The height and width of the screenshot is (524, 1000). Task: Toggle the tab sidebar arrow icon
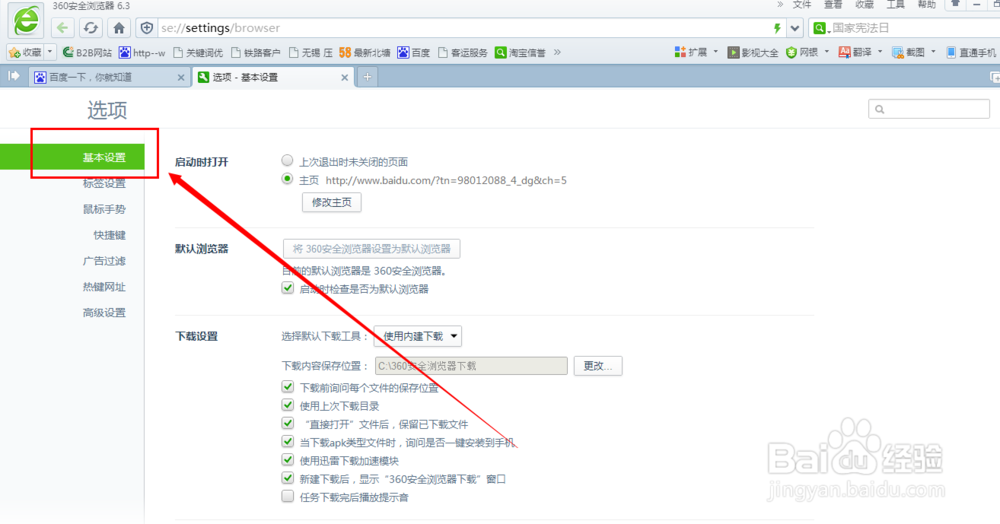[x=13, y=76]
